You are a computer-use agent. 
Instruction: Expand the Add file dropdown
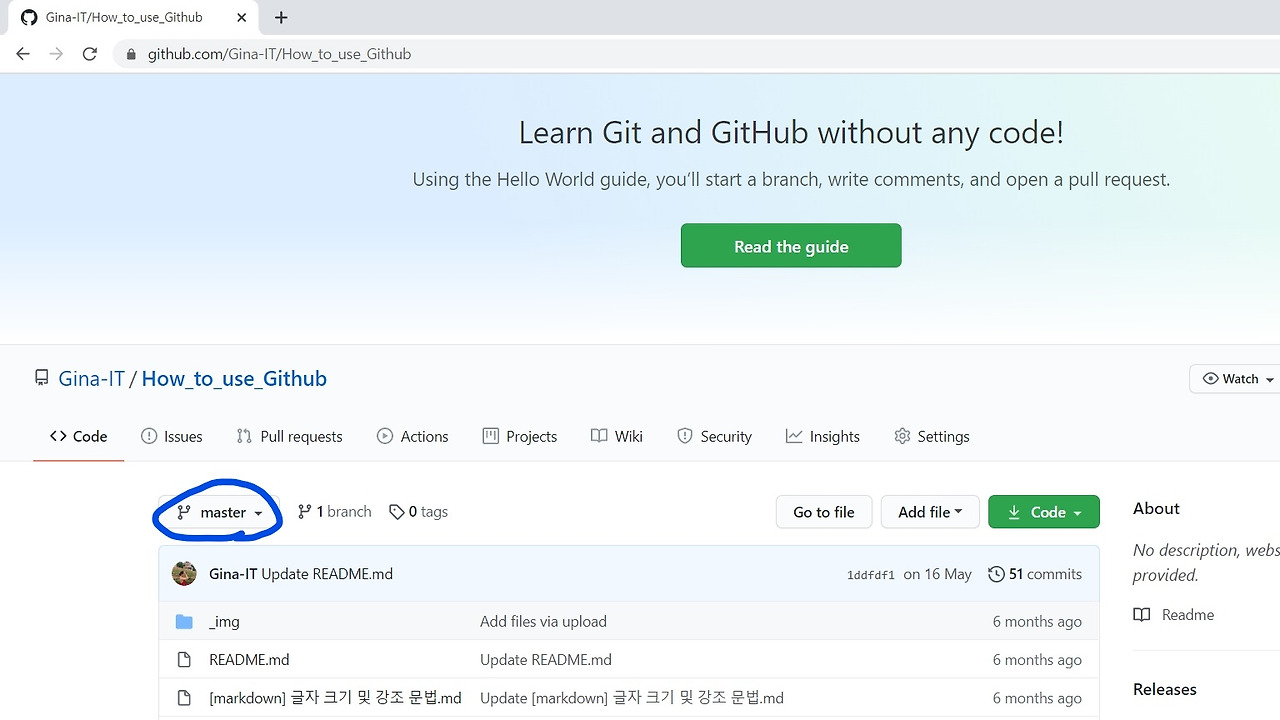point(930,512)
